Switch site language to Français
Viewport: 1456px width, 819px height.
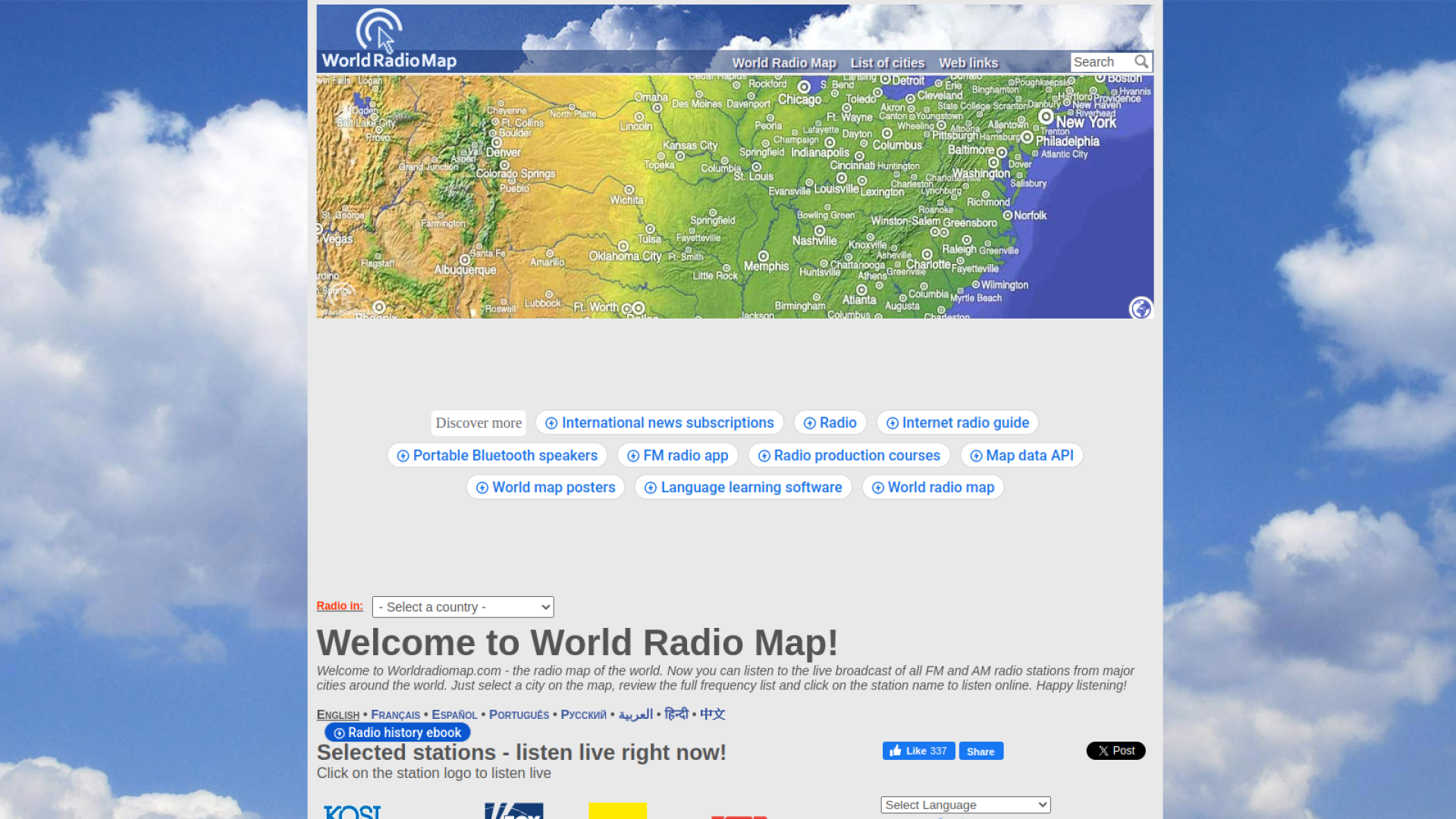(395, 714)
